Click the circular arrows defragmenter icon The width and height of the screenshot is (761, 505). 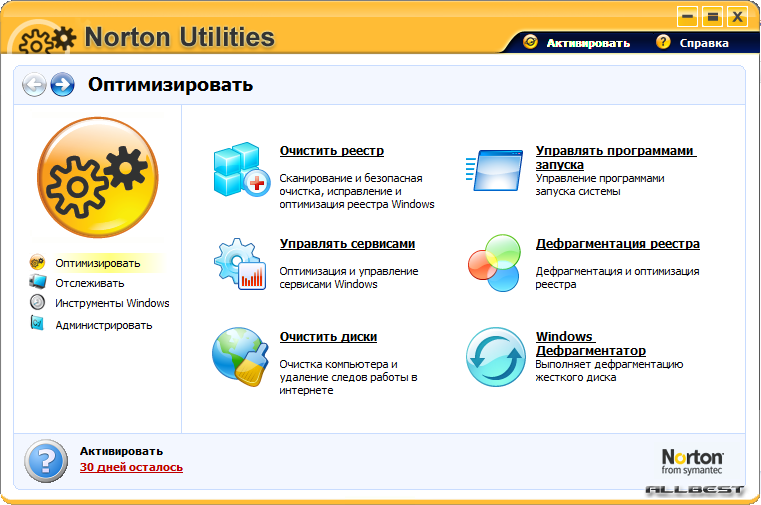496,357
